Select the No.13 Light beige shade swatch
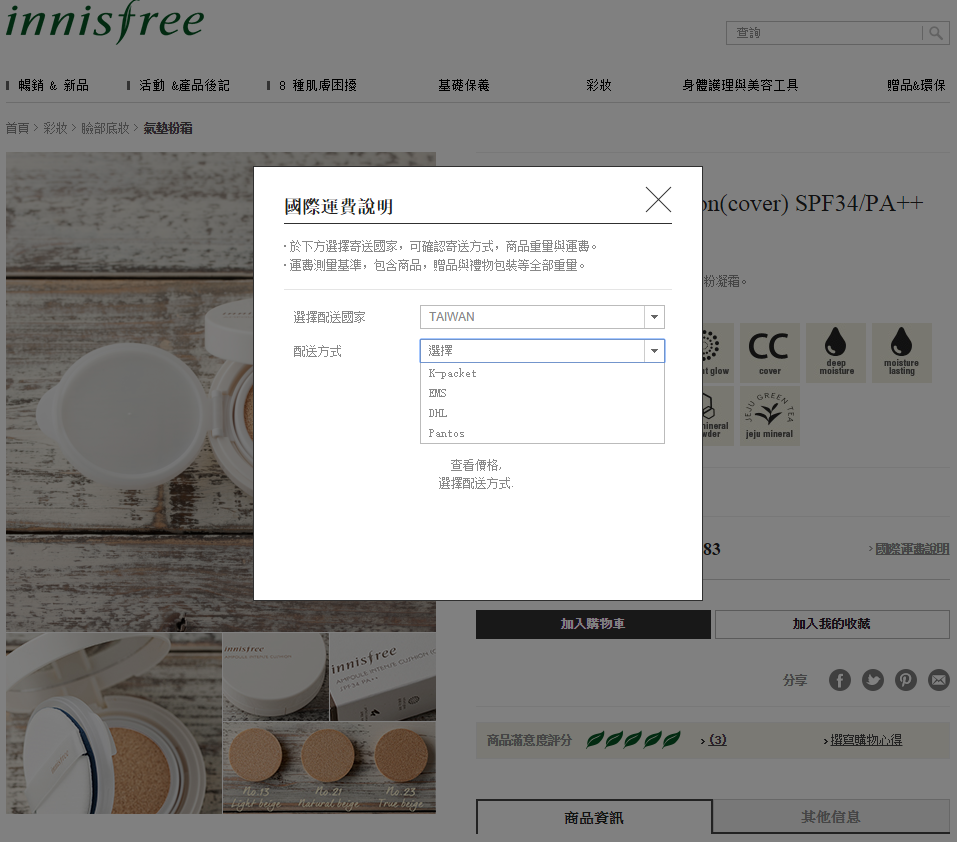 (256, 757)
